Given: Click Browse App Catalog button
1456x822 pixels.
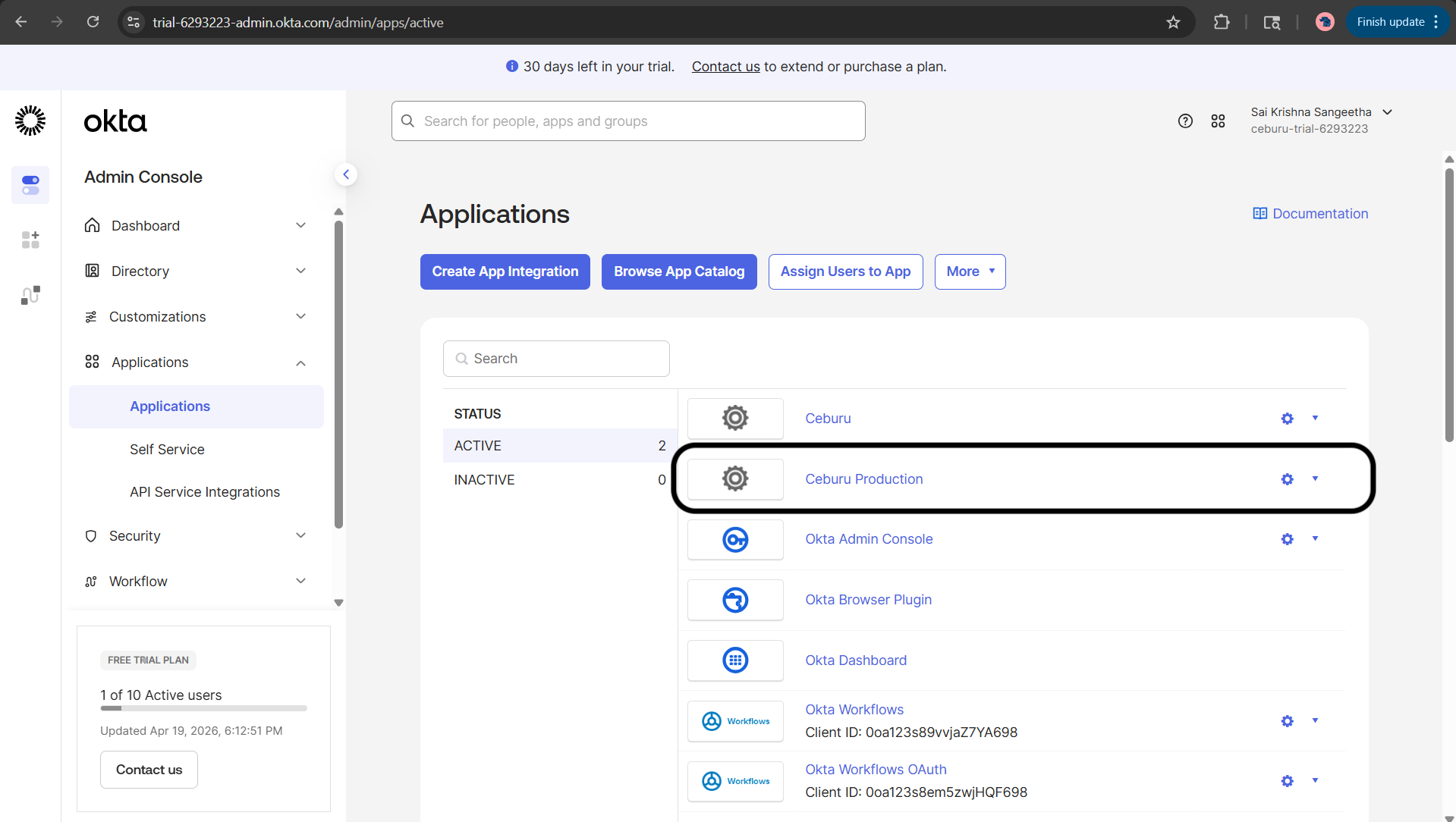Looking at the screenshot, I should tap(679, 271).
